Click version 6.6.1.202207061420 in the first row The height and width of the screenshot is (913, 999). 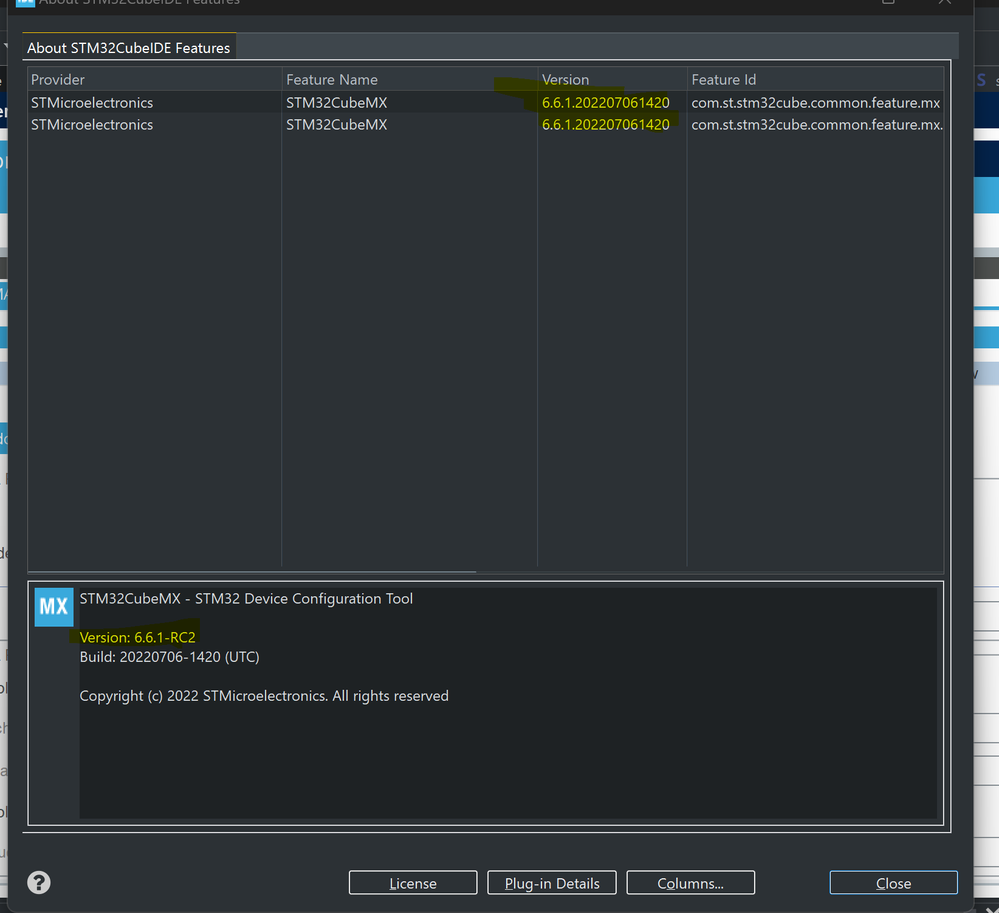click(605, 103)
